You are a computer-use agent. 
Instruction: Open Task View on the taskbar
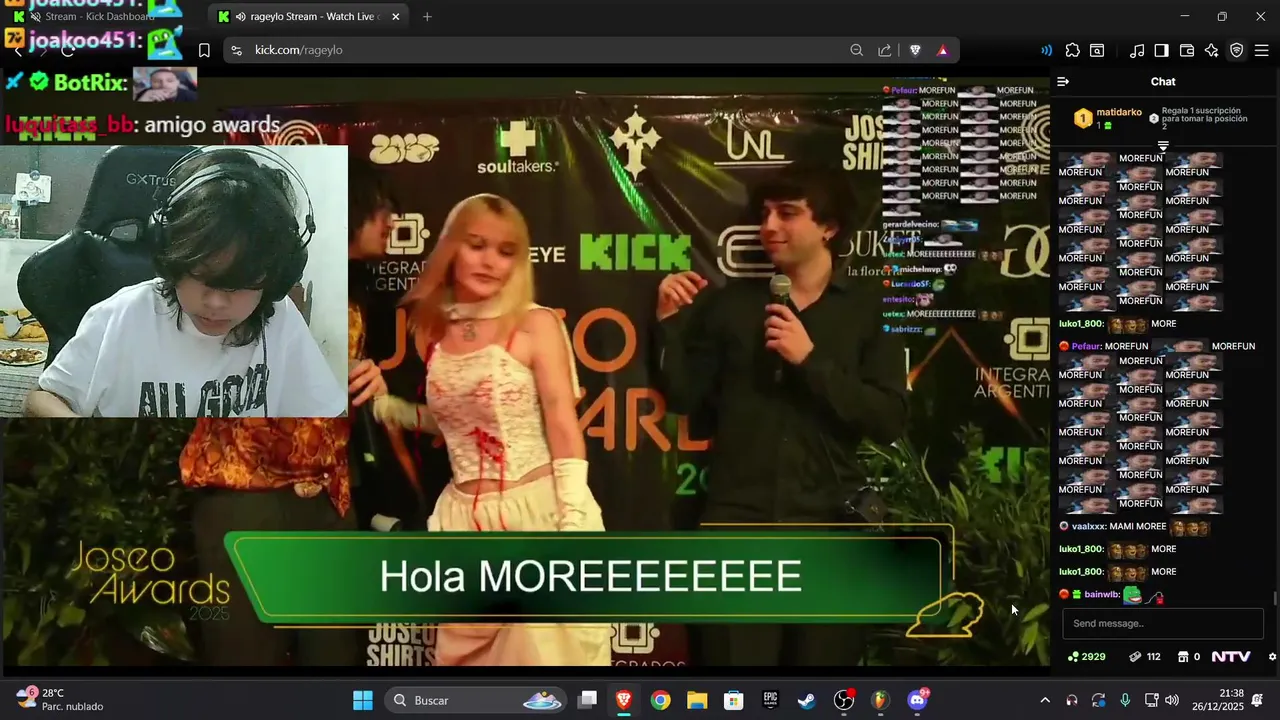coord(587,700)
